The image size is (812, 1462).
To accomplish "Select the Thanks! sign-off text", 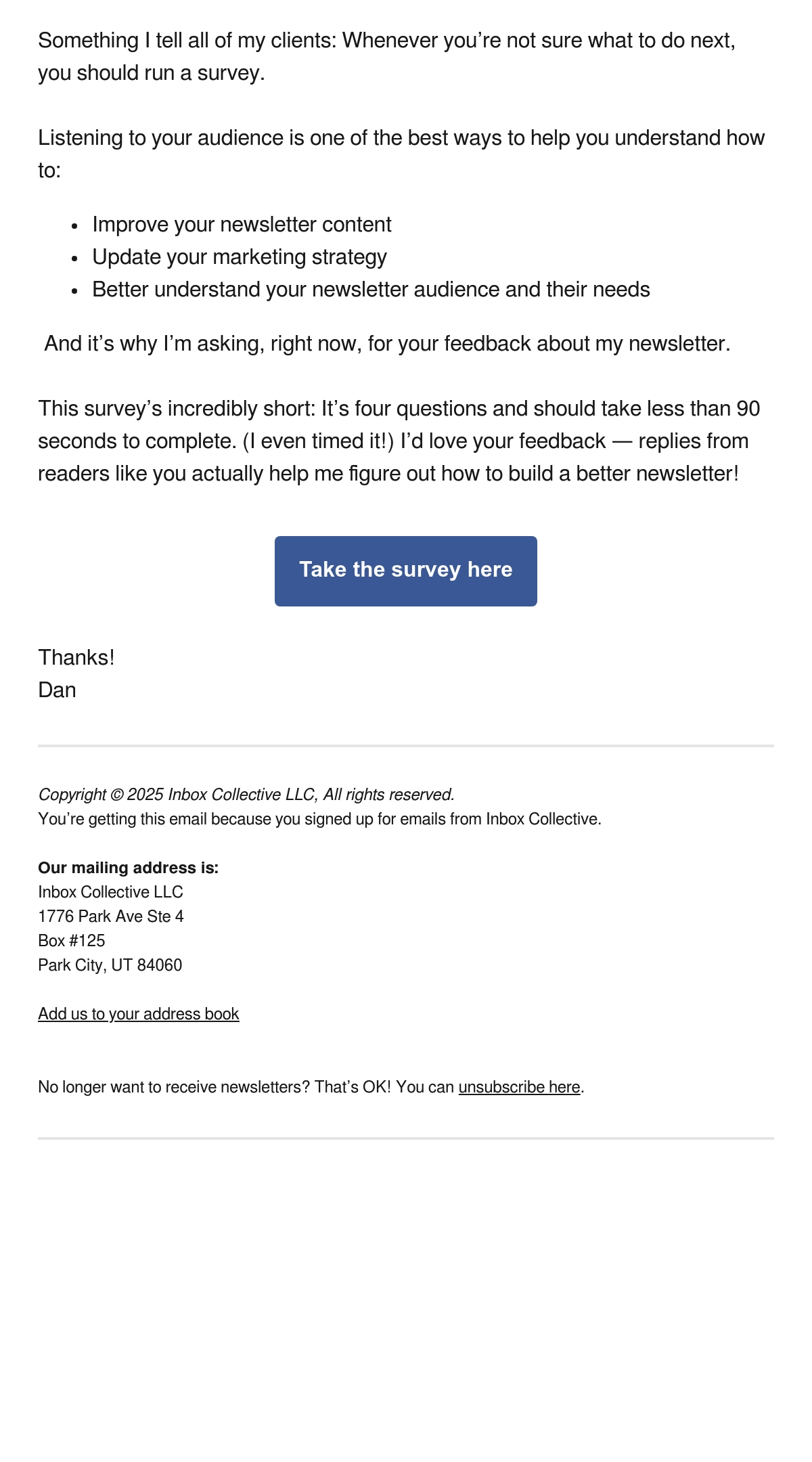I will (x=76, y=657).
